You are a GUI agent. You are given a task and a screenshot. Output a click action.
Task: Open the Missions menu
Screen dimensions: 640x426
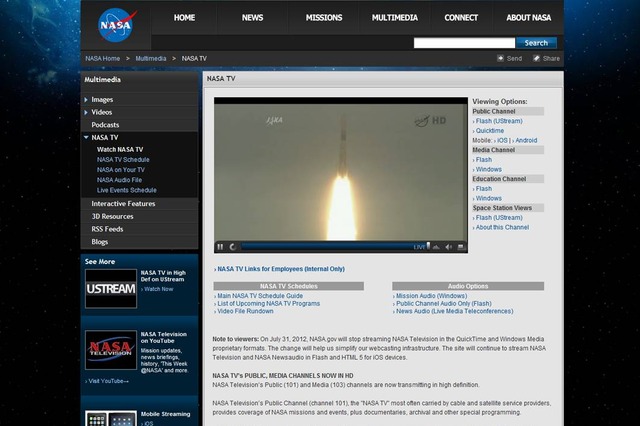point(323,18)
